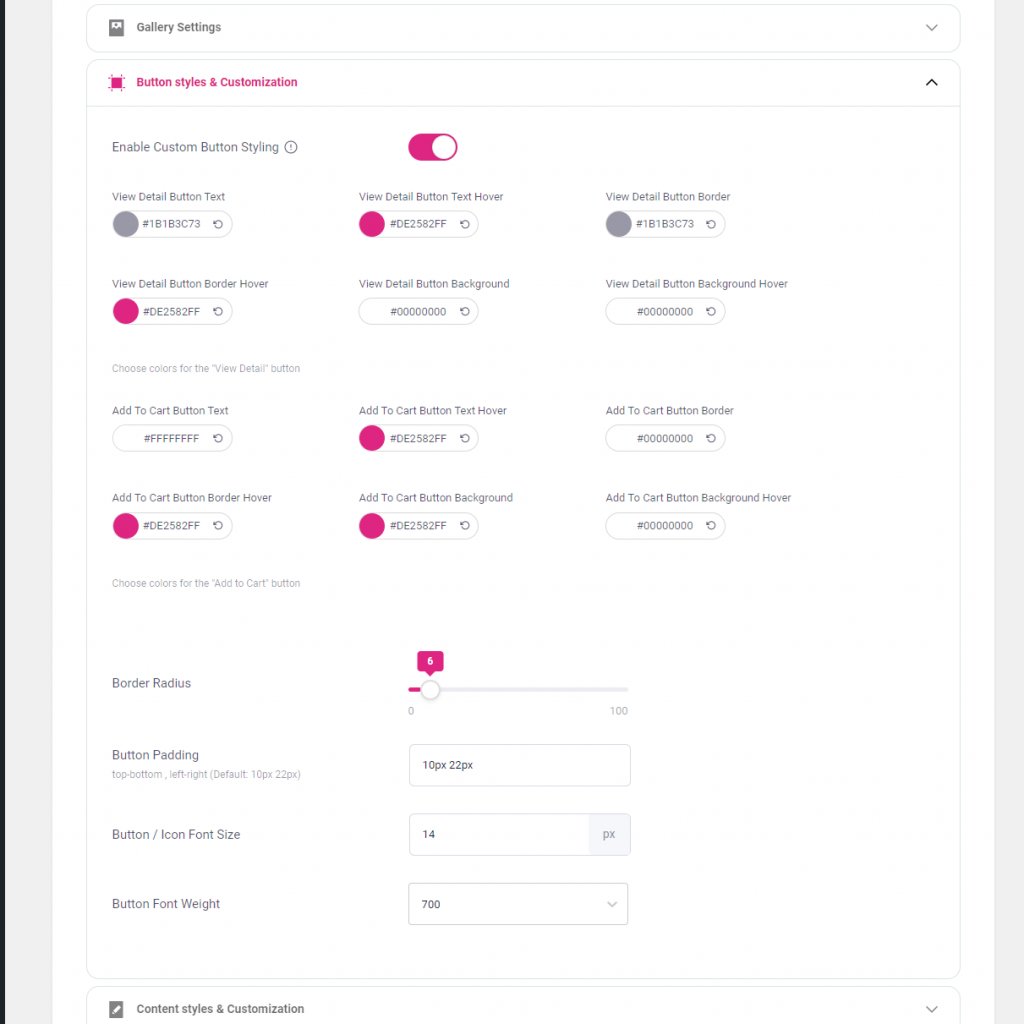Click the Border Radius slider handle
Screen dimensions: 1024x1024
click(x=430, y=690)
